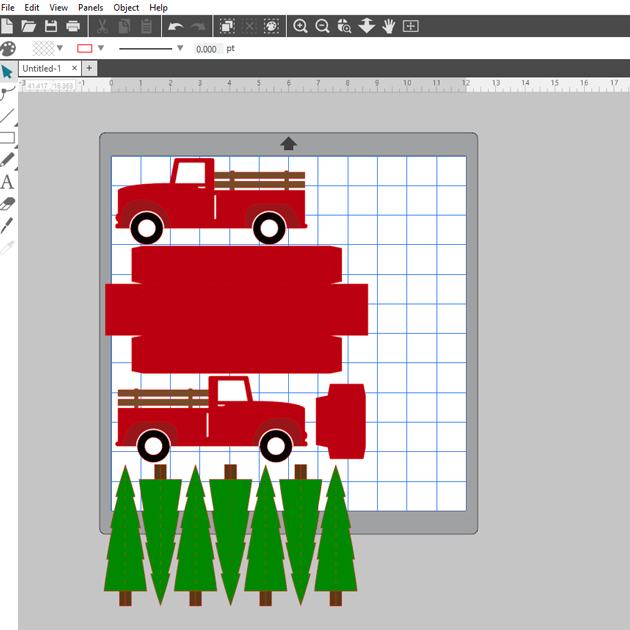The height and width of the screenshot is (630, 630).
Task: Click the Print icon
Action: coord(73,26)
